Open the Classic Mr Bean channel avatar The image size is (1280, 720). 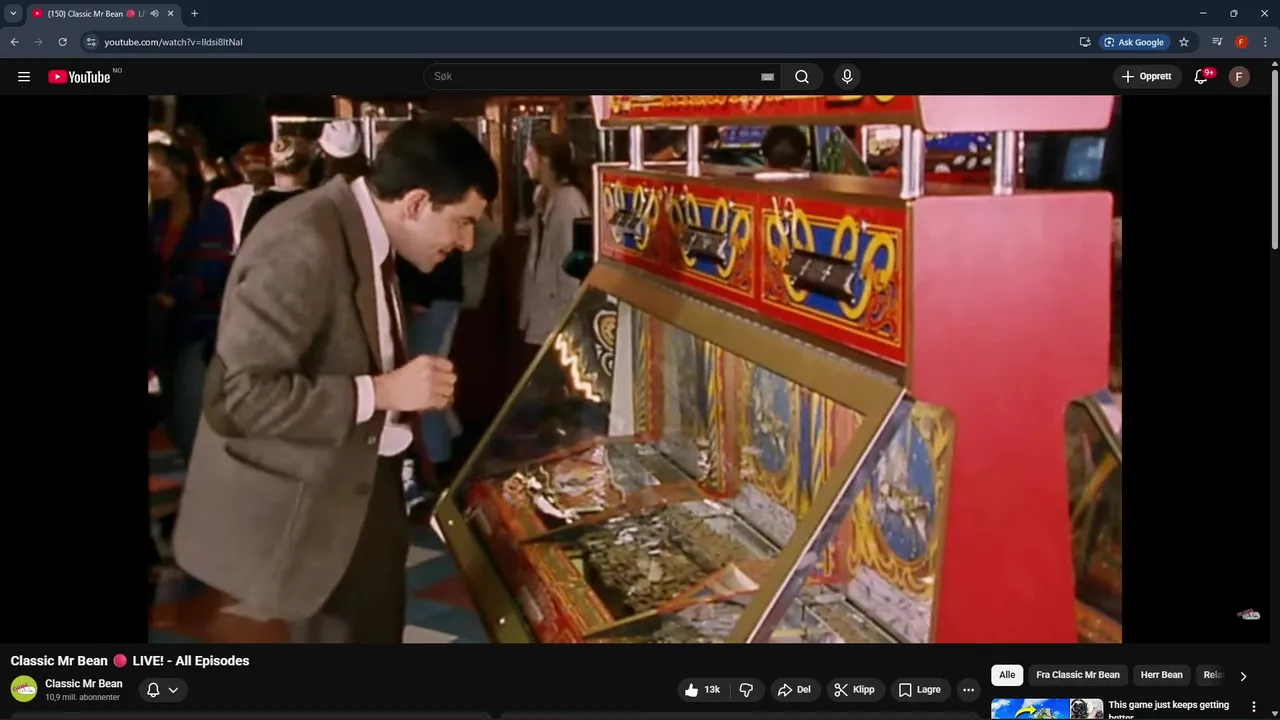point(24,689)
